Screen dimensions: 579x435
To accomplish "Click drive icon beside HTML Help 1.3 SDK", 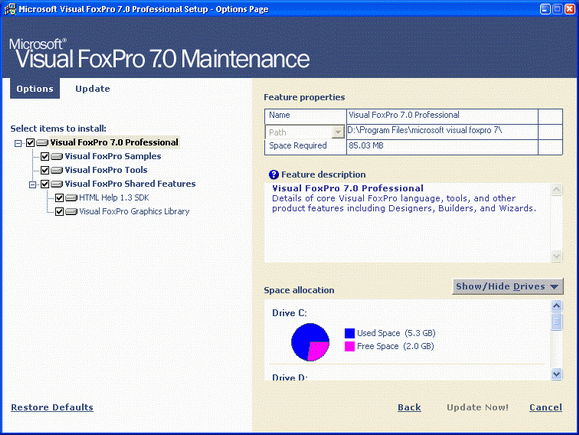I will (x=71, y=198).
